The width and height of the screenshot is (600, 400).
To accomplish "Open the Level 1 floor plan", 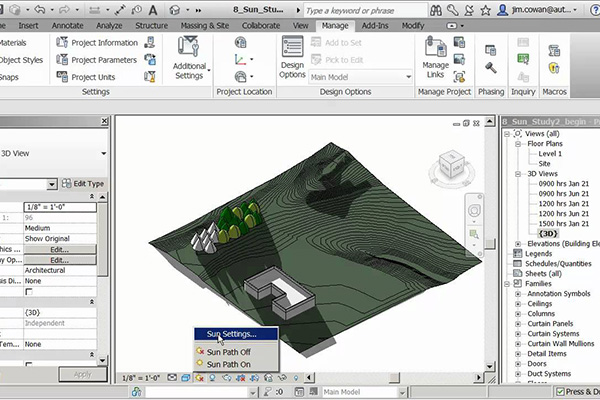I will click(x=550, y=153).
